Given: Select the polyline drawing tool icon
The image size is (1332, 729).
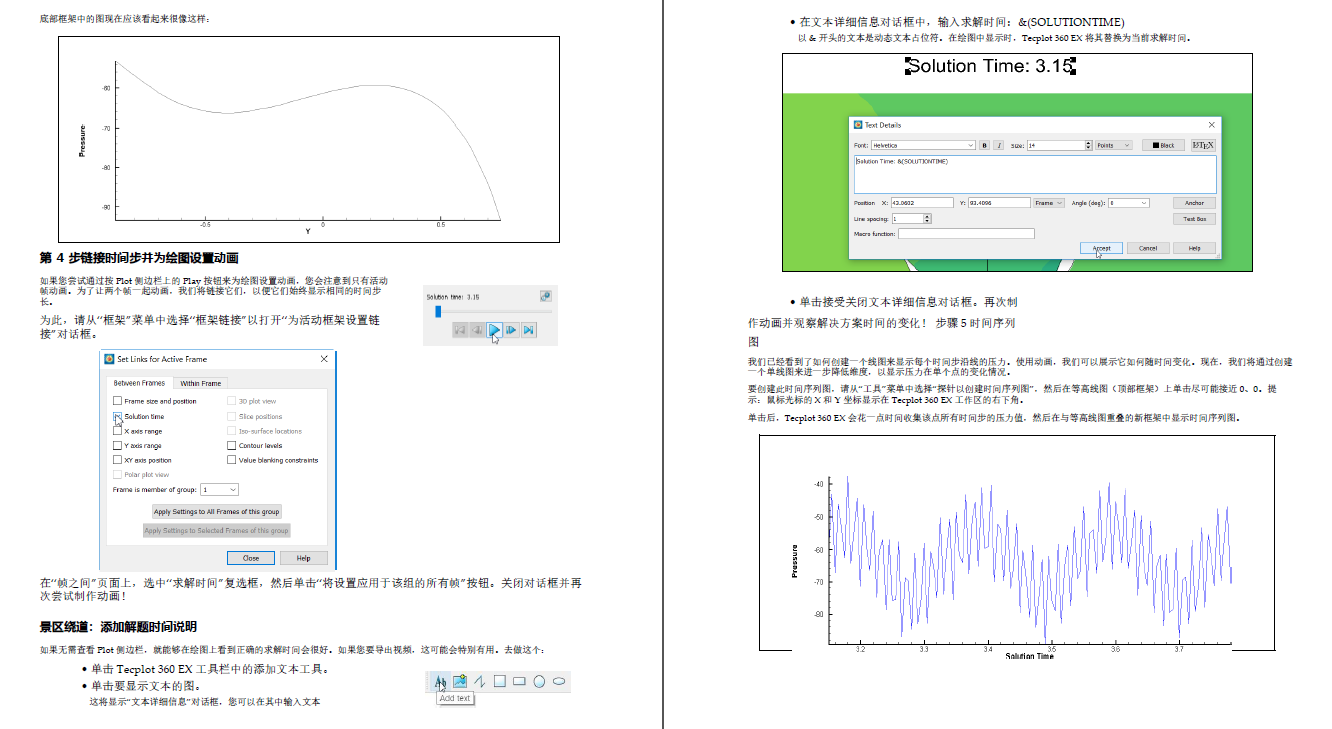Looking at the screenshot, I should tap(480, 682).
